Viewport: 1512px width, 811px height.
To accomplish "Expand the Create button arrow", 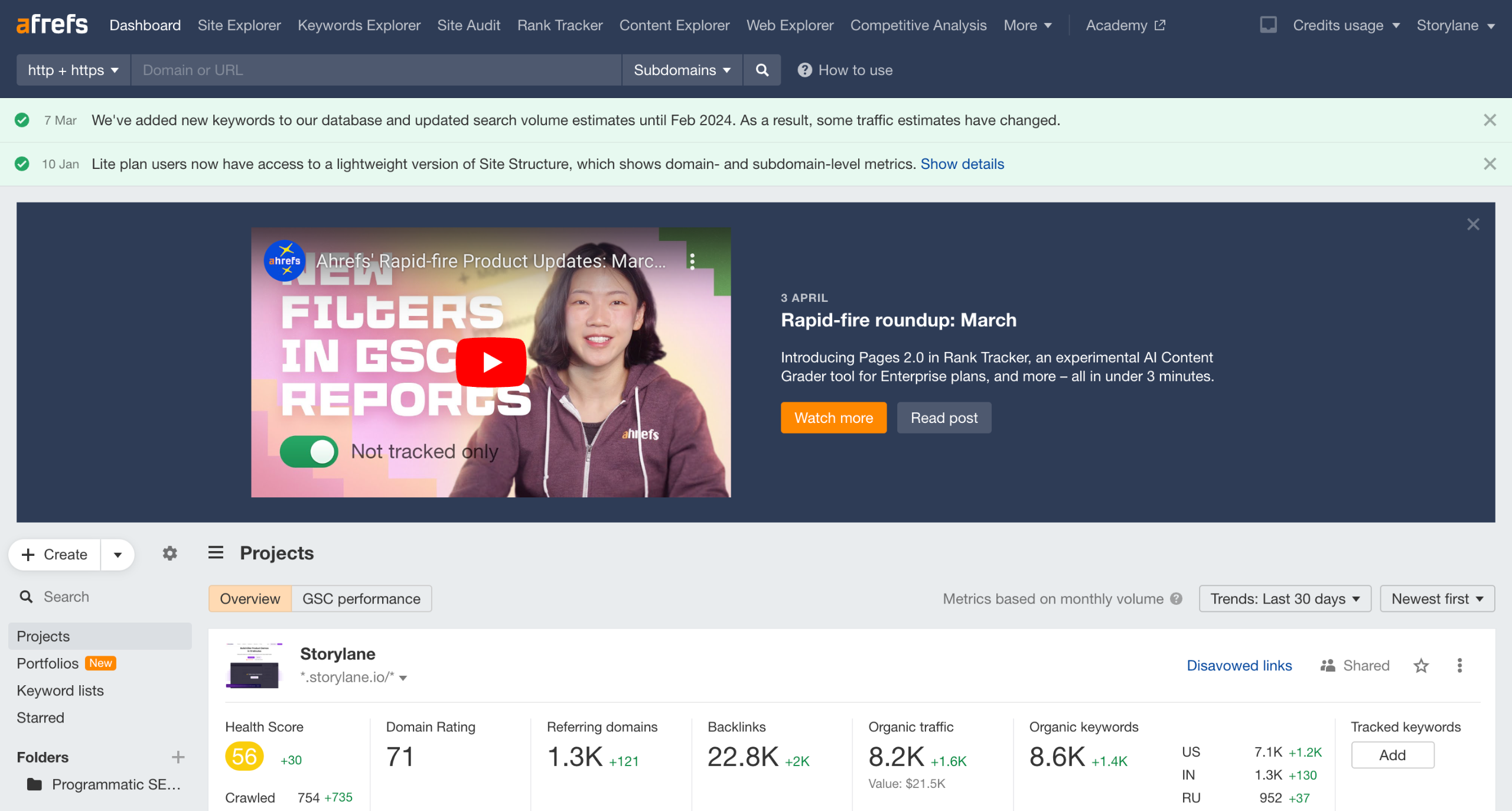I will 118,555.
